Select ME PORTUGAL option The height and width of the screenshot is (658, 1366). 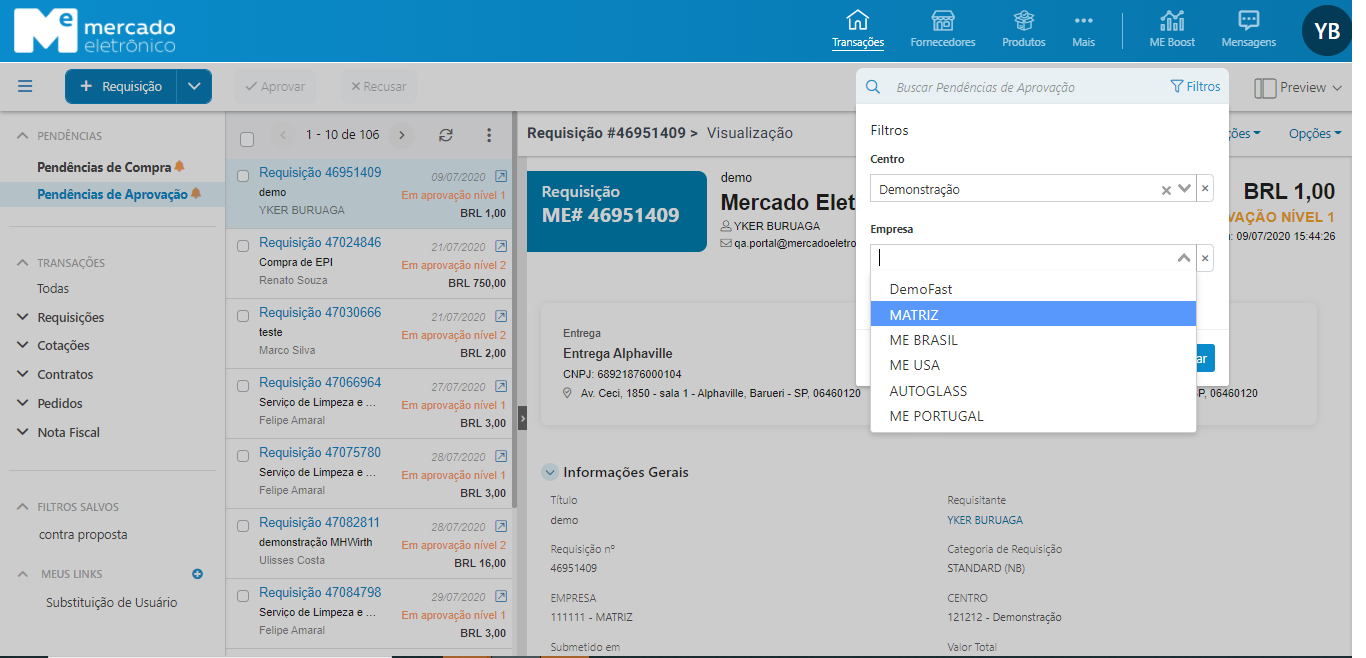[1033, 416]
